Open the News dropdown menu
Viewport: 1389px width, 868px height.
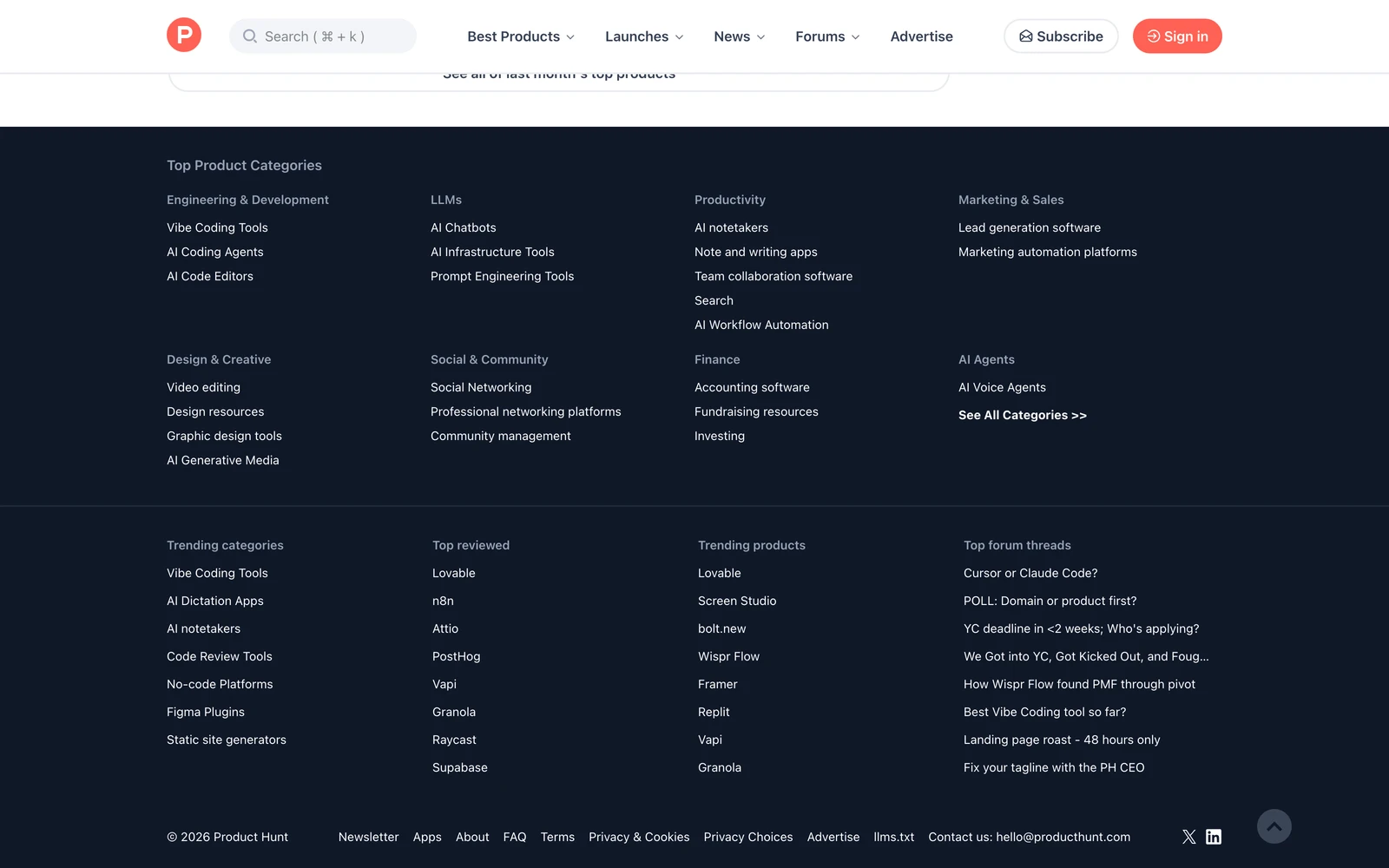coord(740,36)
